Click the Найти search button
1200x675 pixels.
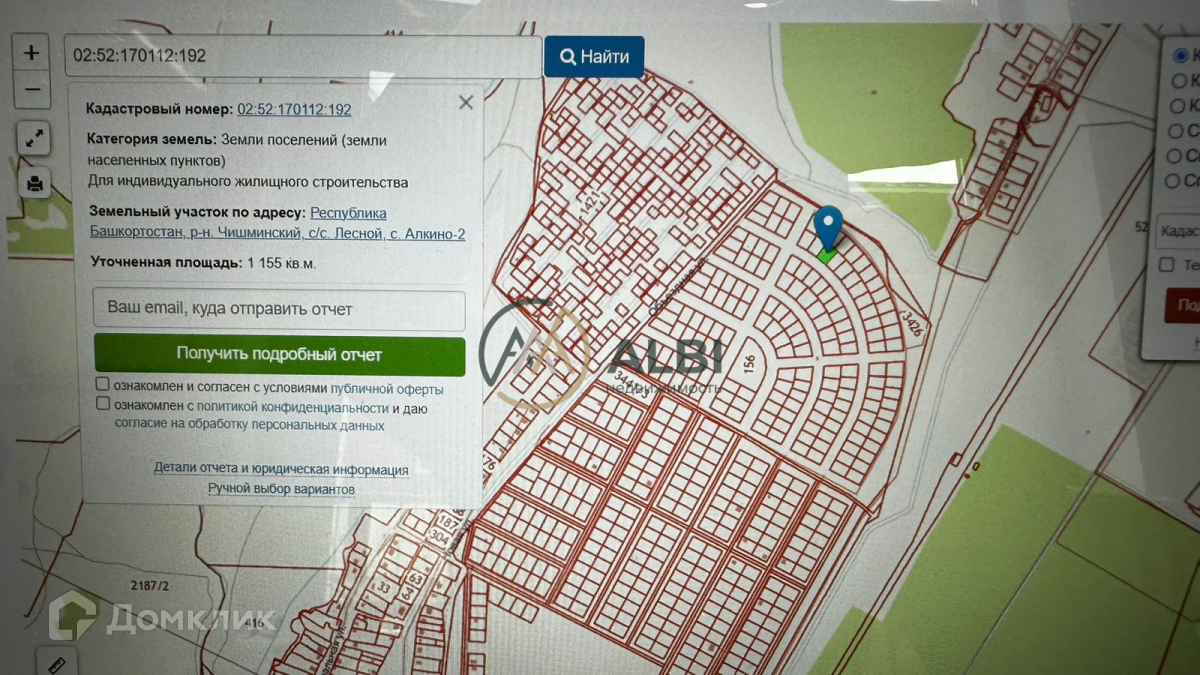594,57
